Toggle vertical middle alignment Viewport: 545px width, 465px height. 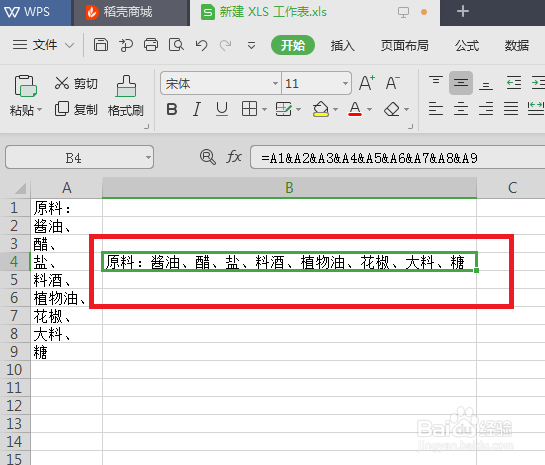461,83
